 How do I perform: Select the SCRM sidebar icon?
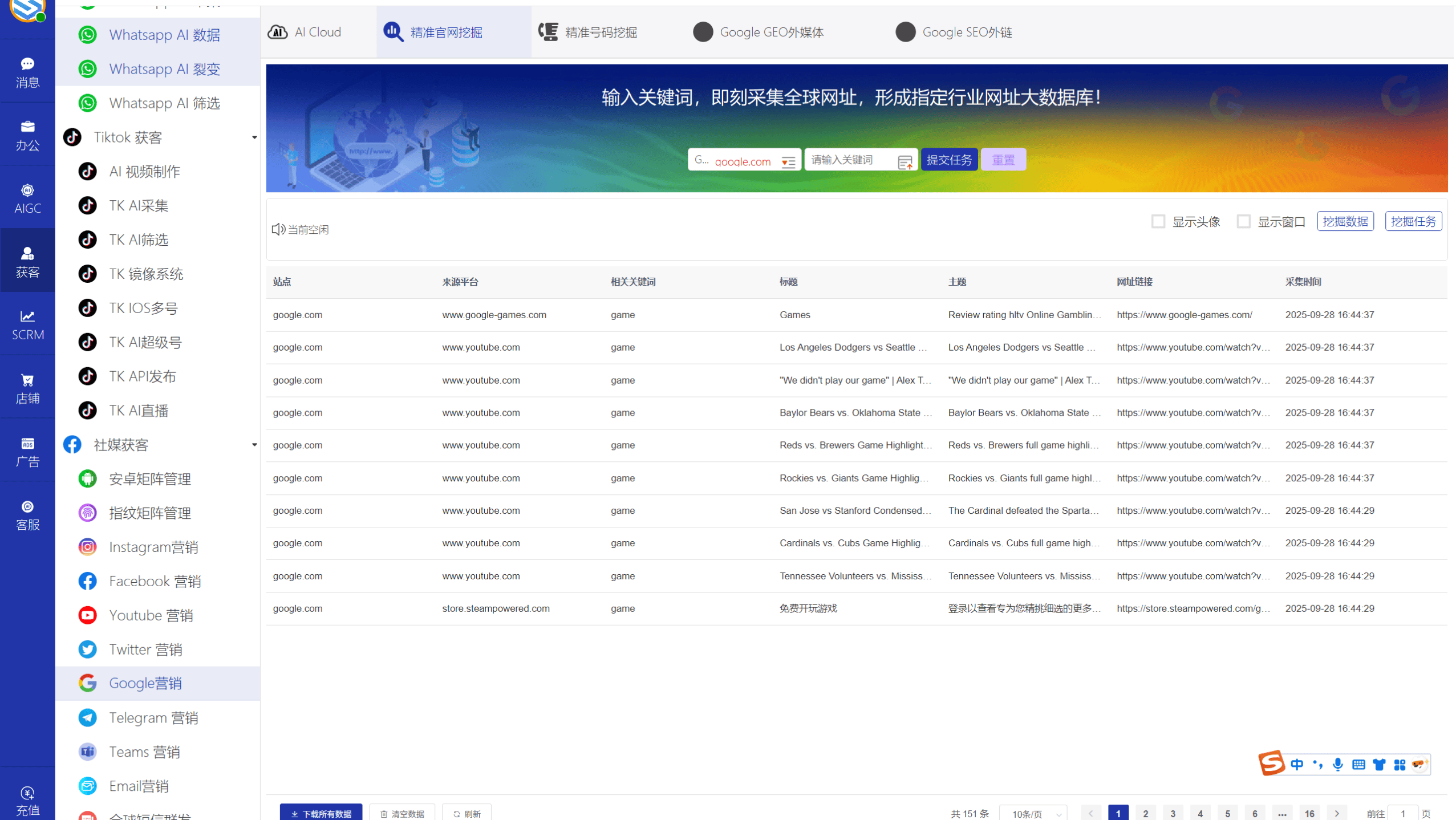click(x=27, y=324)
